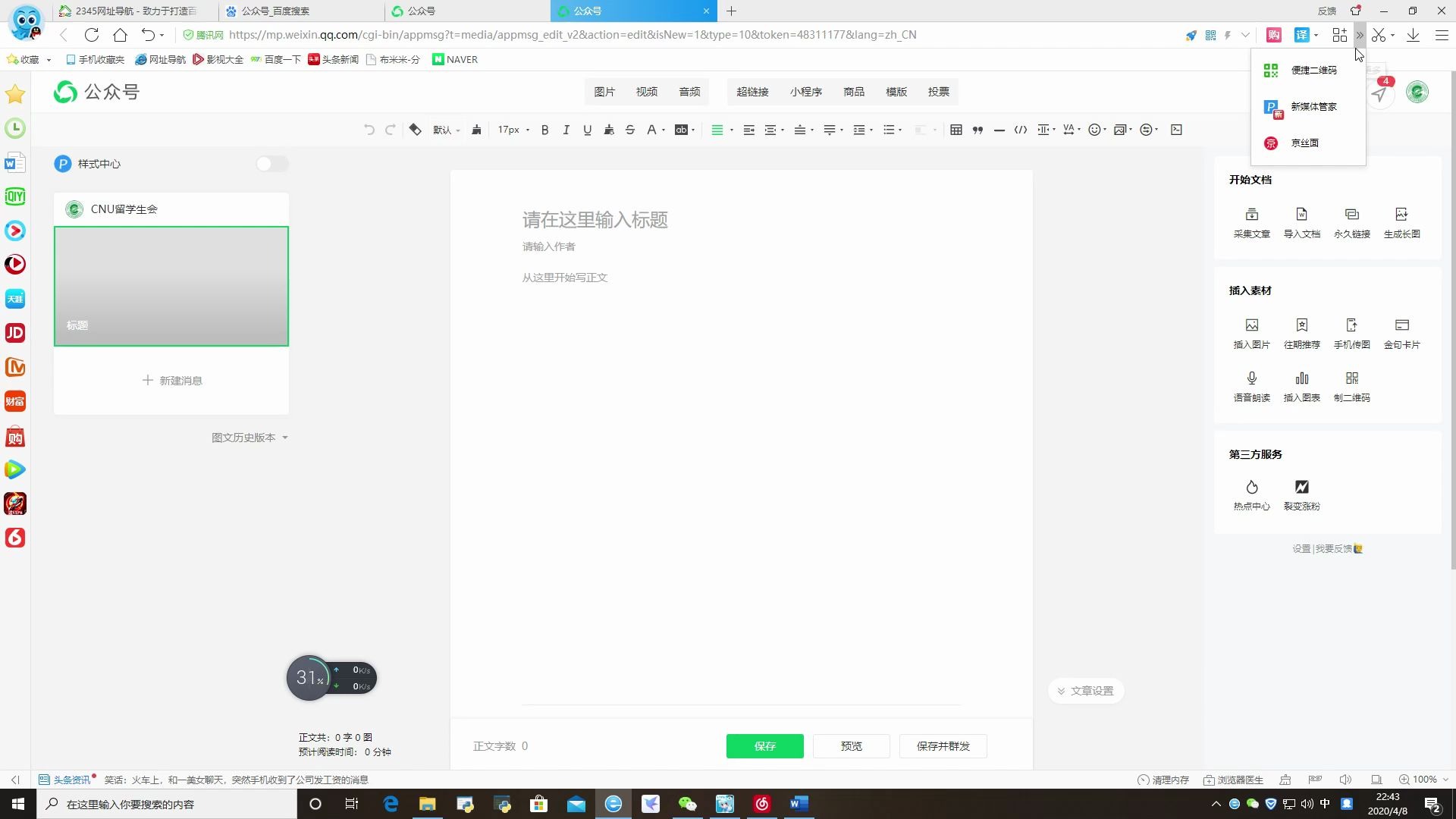Click the insert image icon
The image size is (1456, 819).
[1252, 325]
